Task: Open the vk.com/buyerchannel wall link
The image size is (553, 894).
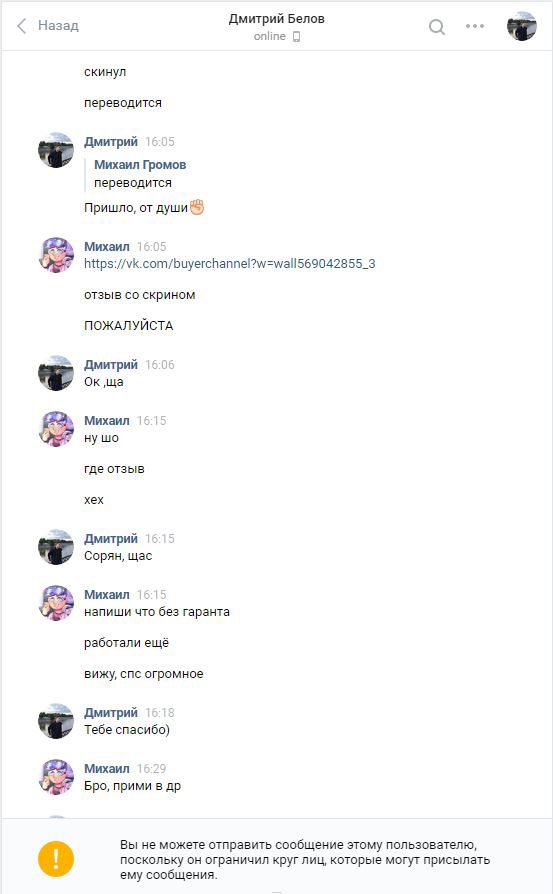Action: [x=230, y=263]
